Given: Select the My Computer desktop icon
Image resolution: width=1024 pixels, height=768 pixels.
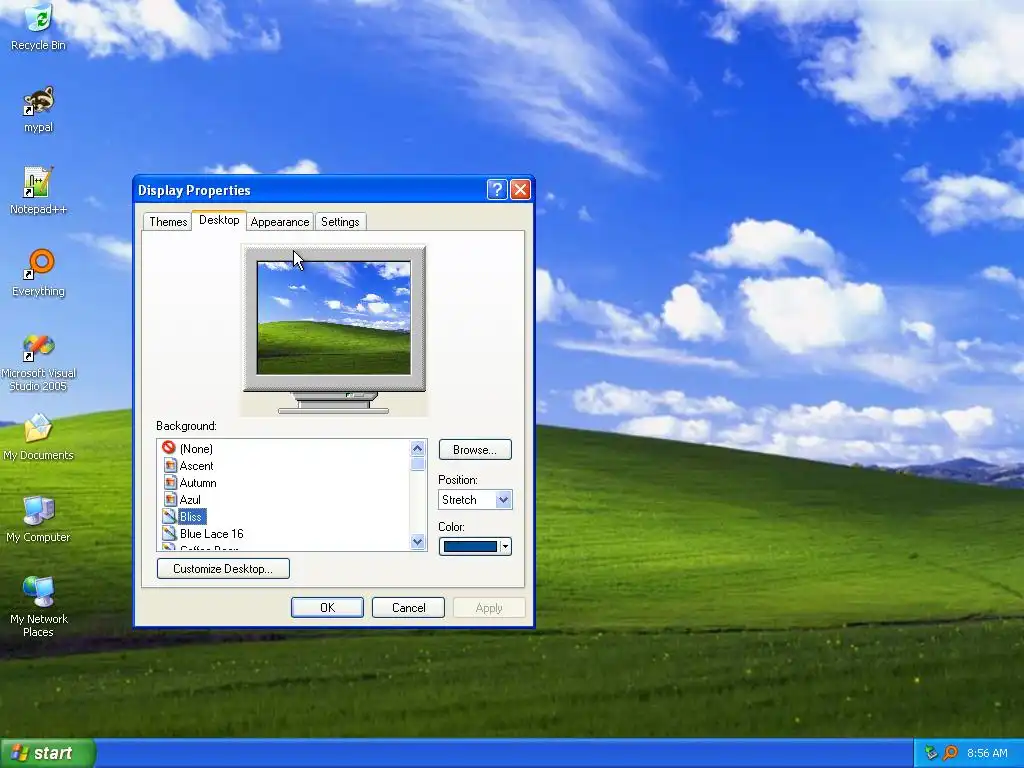Looking at the screenshot, I should pos(39,519).
